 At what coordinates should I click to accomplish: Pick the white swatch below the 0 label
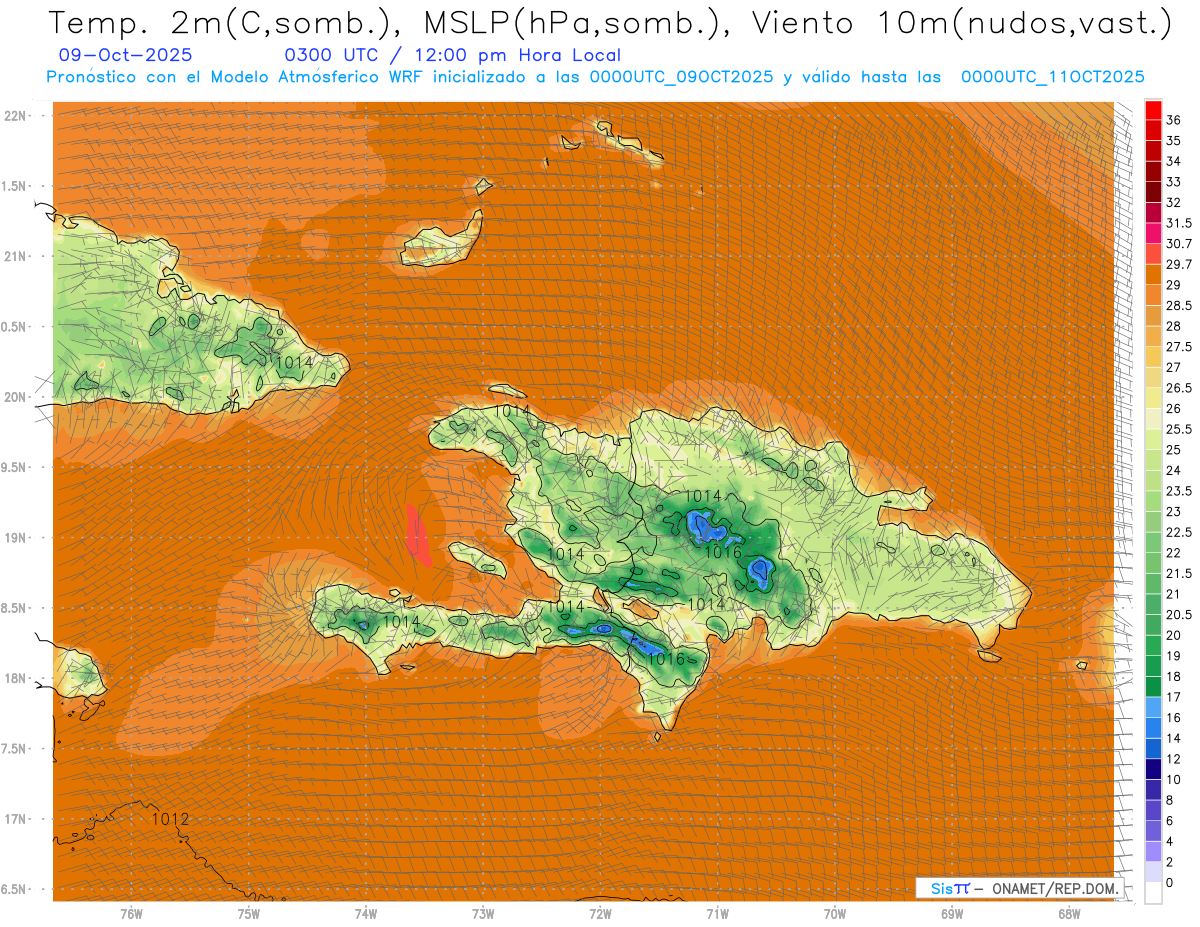[1153, 893]
